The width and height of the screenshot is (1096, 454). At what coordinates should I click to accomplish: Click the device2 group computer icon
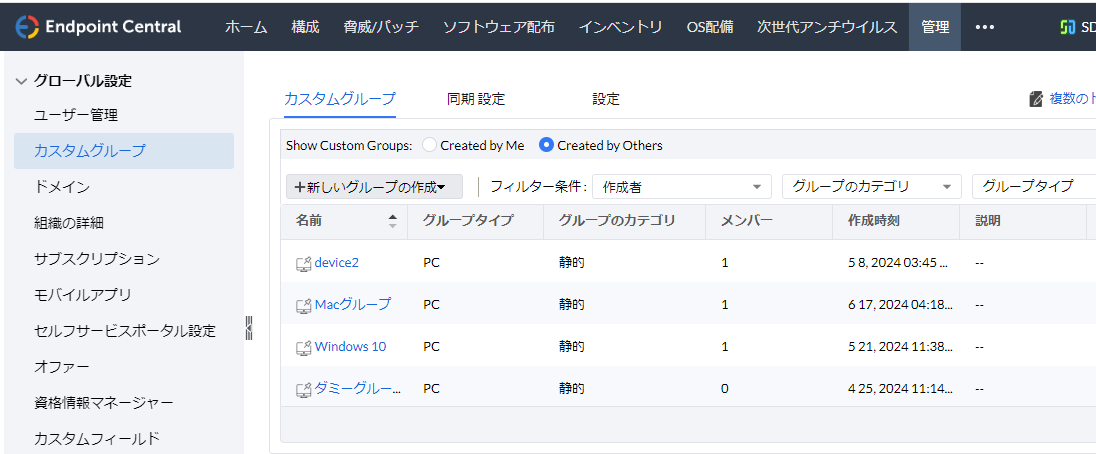(303, 263)
